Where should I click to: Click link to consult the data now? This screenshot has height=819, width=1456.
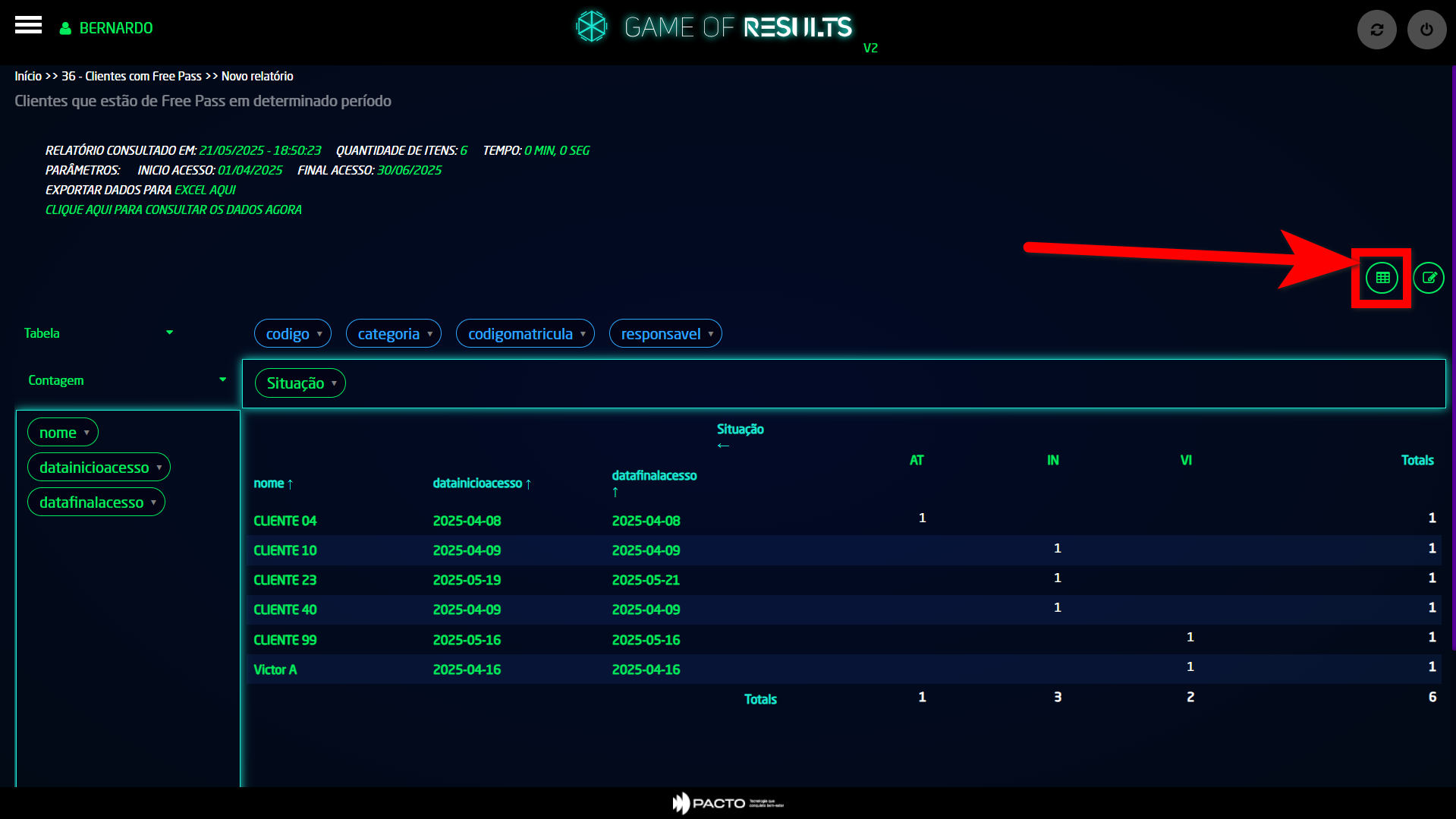tap(174, 209)
